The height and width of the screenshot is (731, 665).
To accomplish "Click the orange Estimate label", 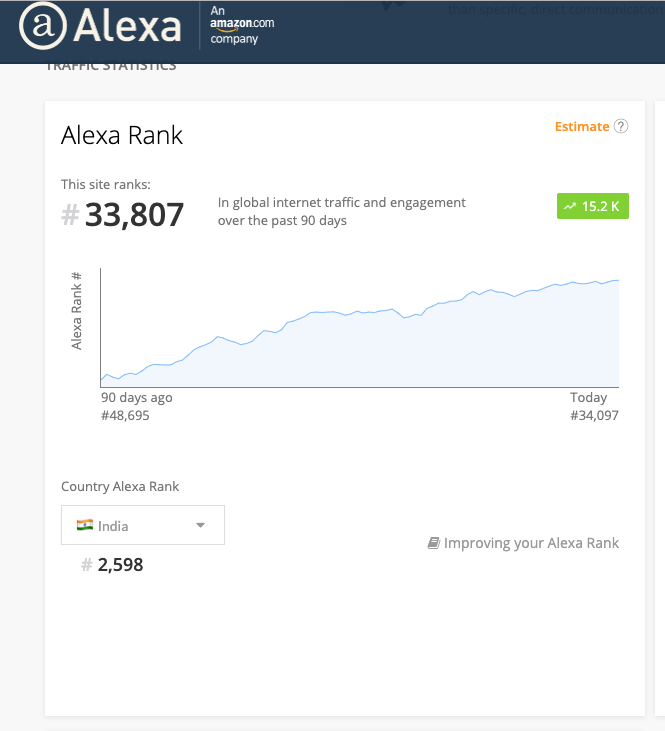I will [x=581, y=126].
